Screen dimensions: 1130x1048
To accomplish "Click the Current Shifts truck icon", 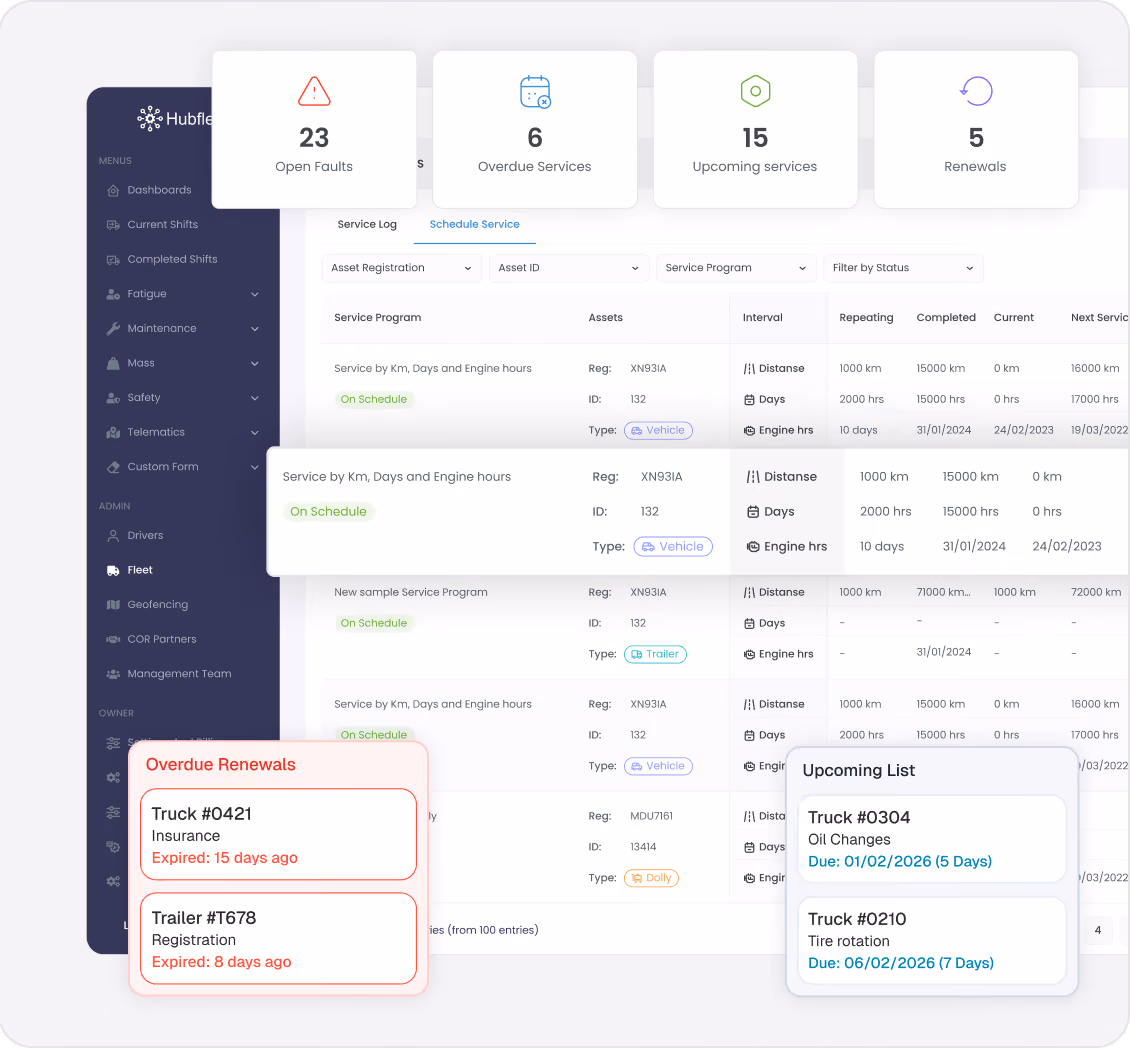I will tap(113, 225).
